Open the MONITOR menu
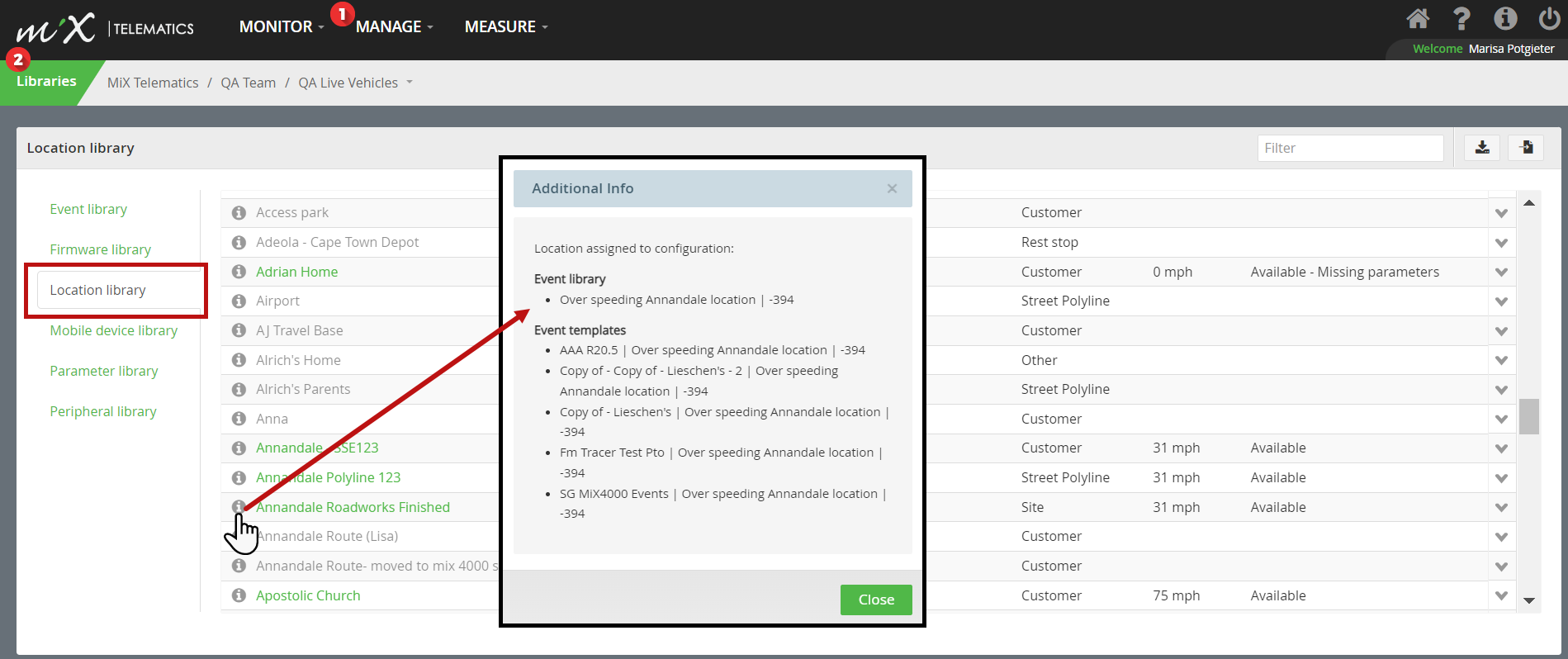This screenshot has width=1568, height=659. (x=282, y=27)
